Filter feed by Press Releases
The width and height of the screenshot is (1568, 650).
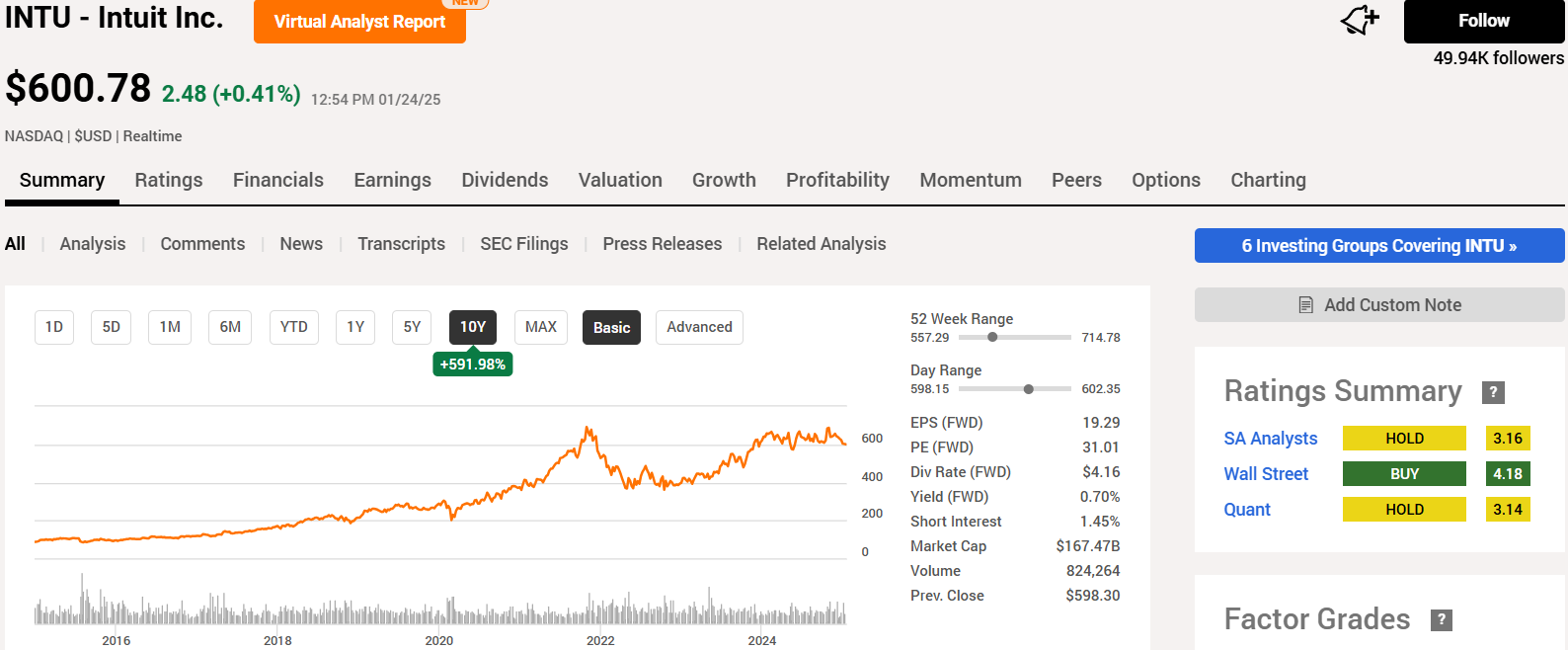pos(663,244)
